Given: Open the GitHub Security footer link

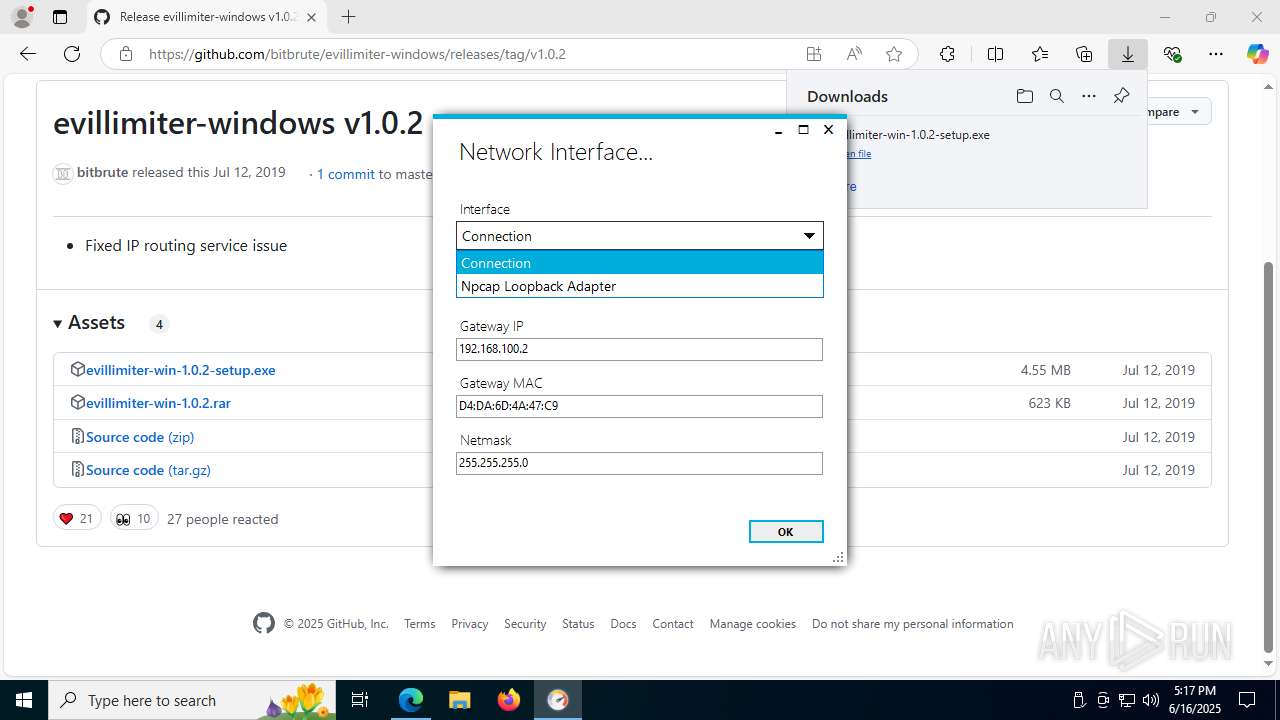Looking at the screenshot, I should click(x=525, y=624).
